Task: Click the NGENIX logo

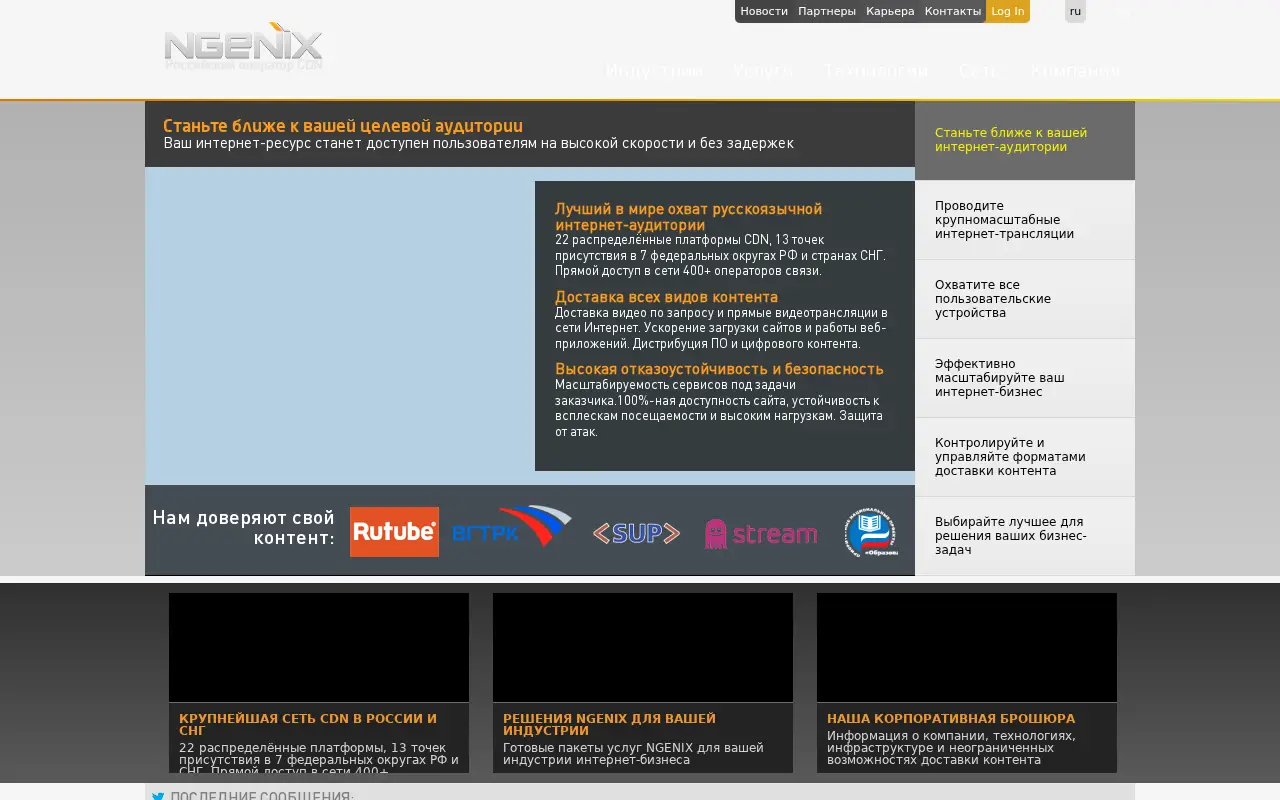Action: pos(243,46)
